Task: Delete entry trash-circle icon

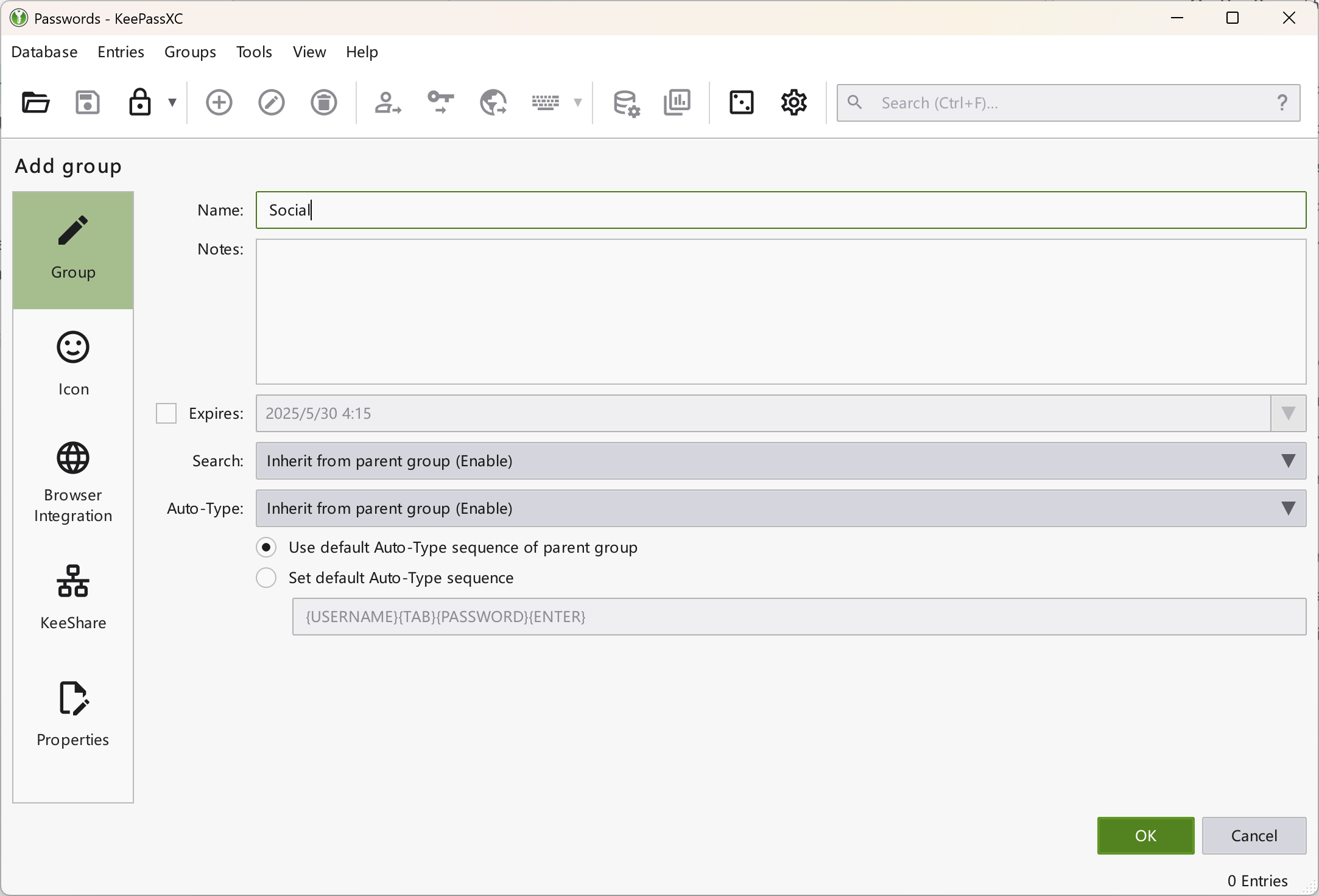Action: pyautogui.click(x=324, y=102)
